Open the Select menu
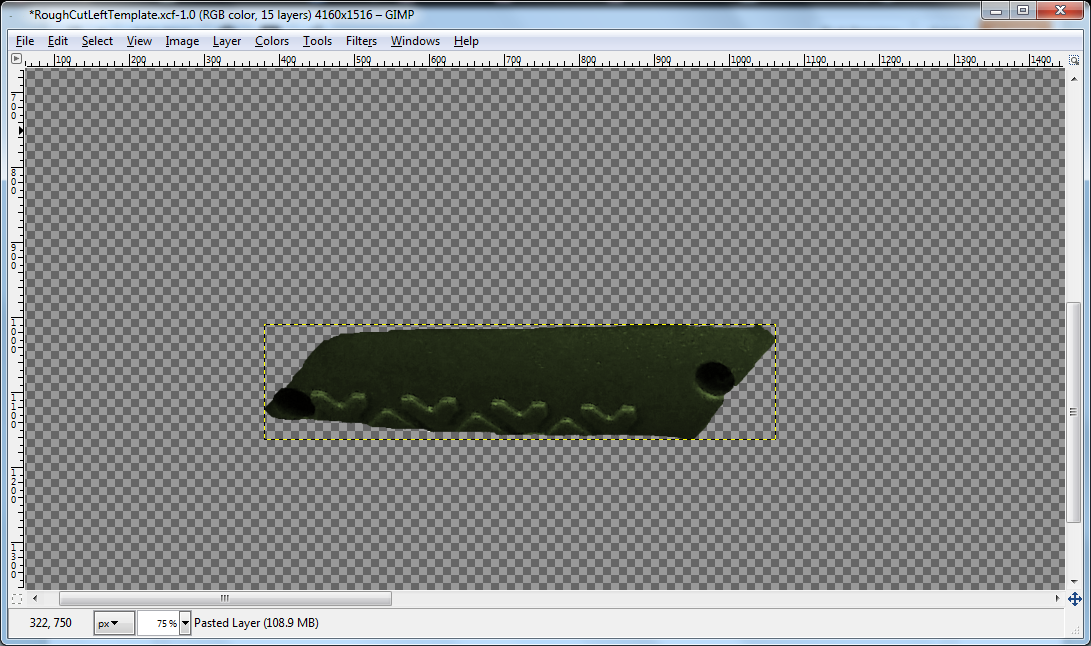 pyautogui.click(x=97, y=41)
